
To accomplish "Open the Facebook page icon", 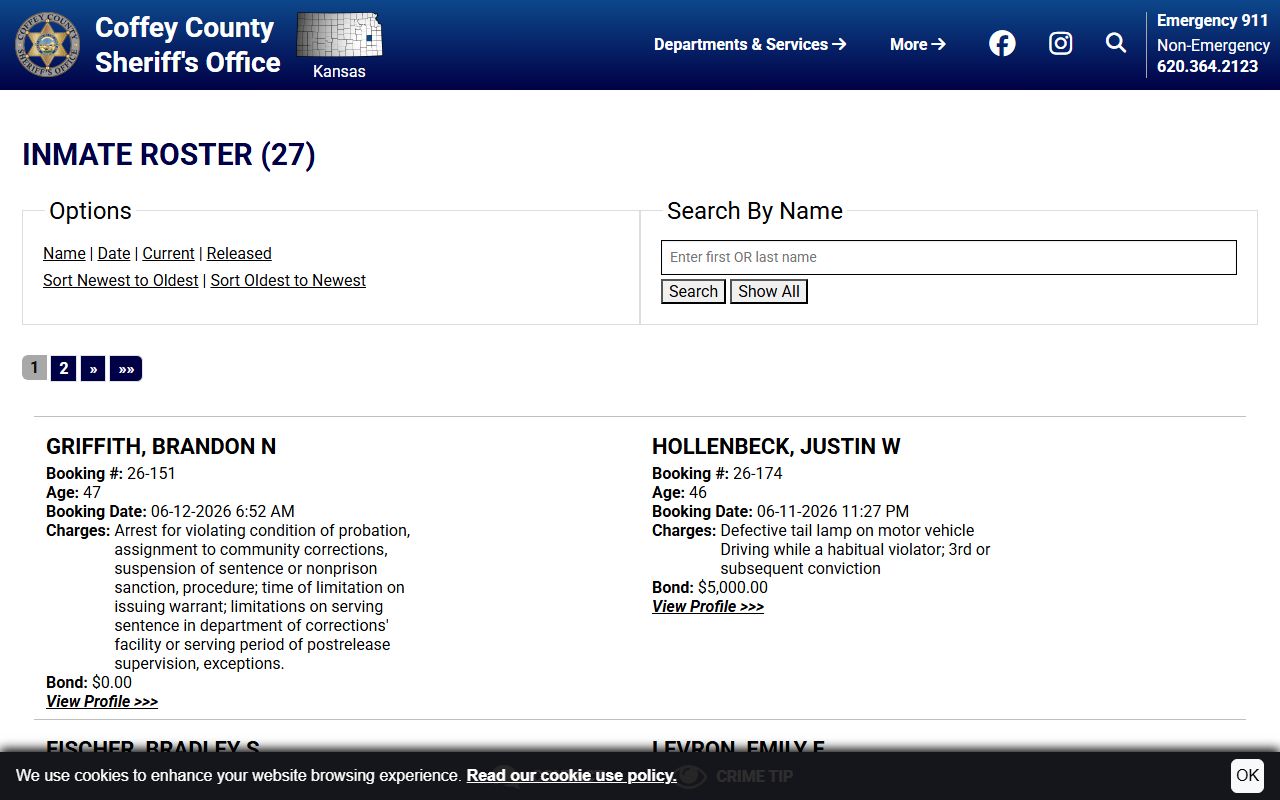I will click(x=1002, y=43).
